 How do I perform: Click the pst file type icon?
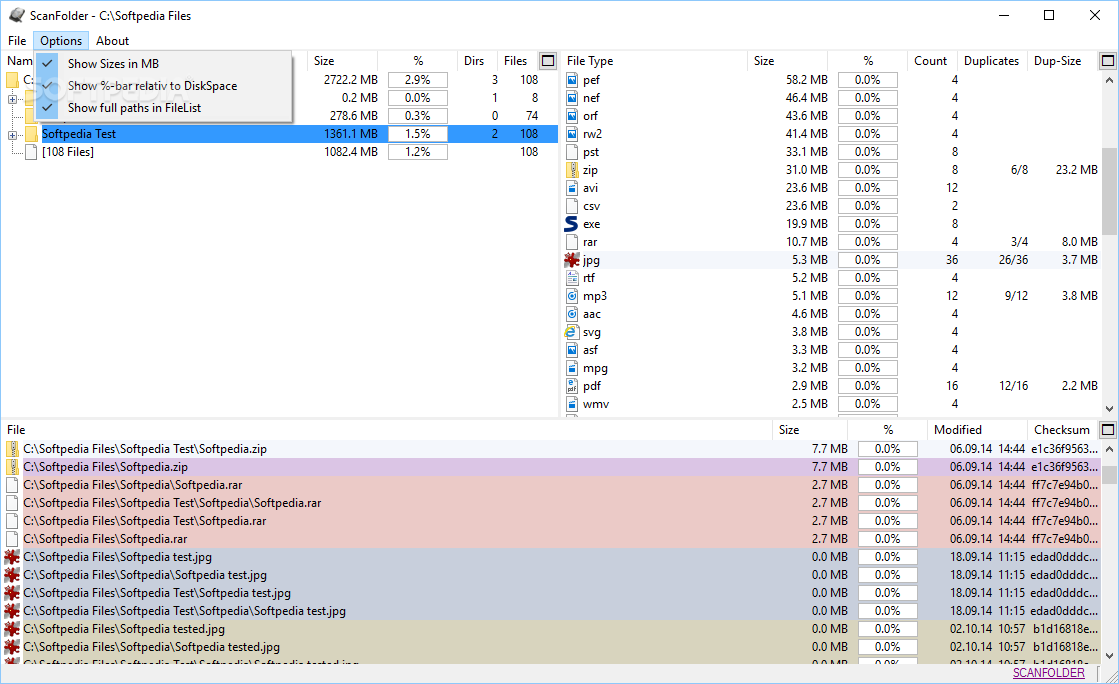click(x=572, y=152)
